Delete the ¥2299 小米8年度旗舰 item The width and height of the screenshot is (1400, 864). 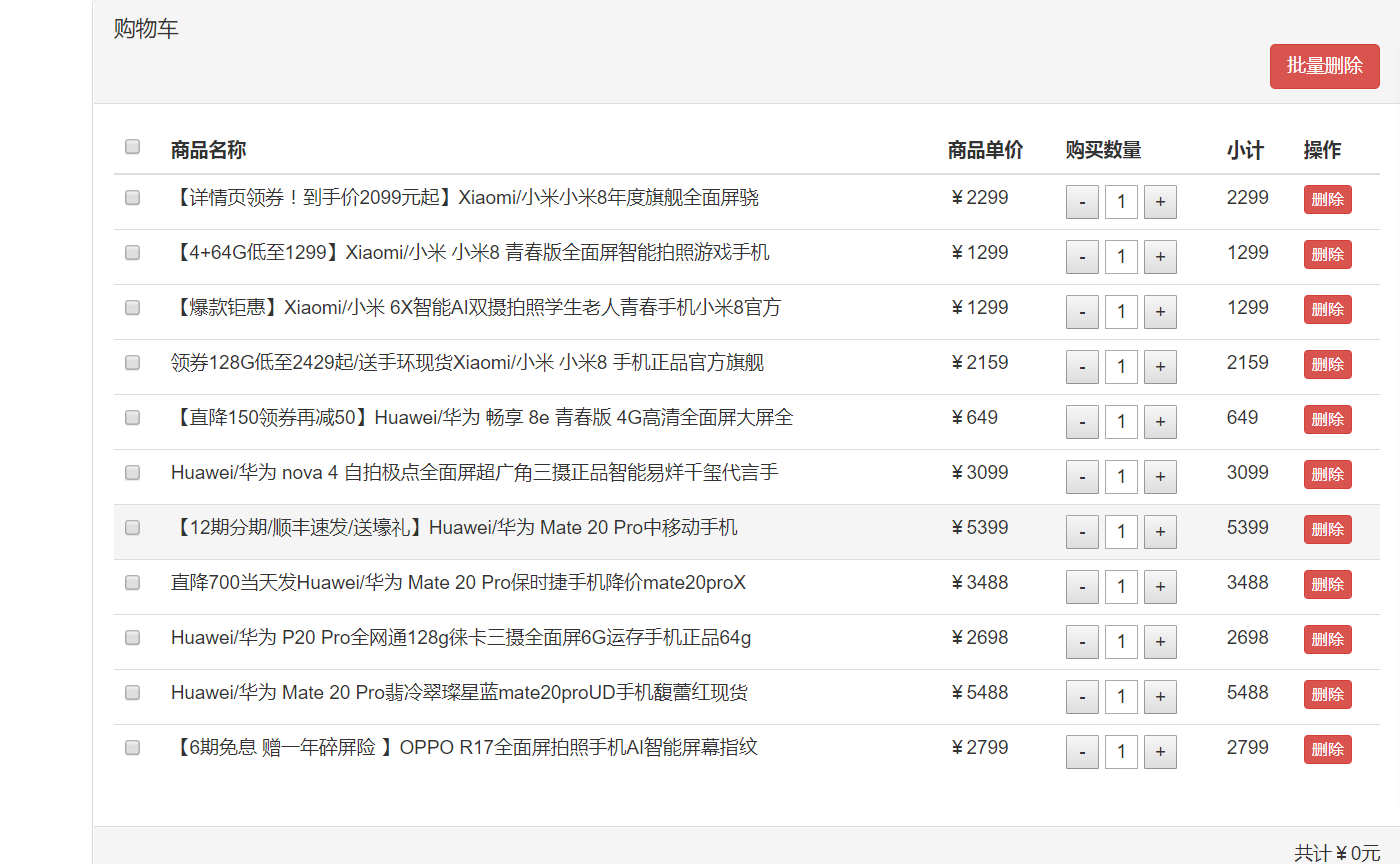pyautogui.click(x=1327, y=199)
